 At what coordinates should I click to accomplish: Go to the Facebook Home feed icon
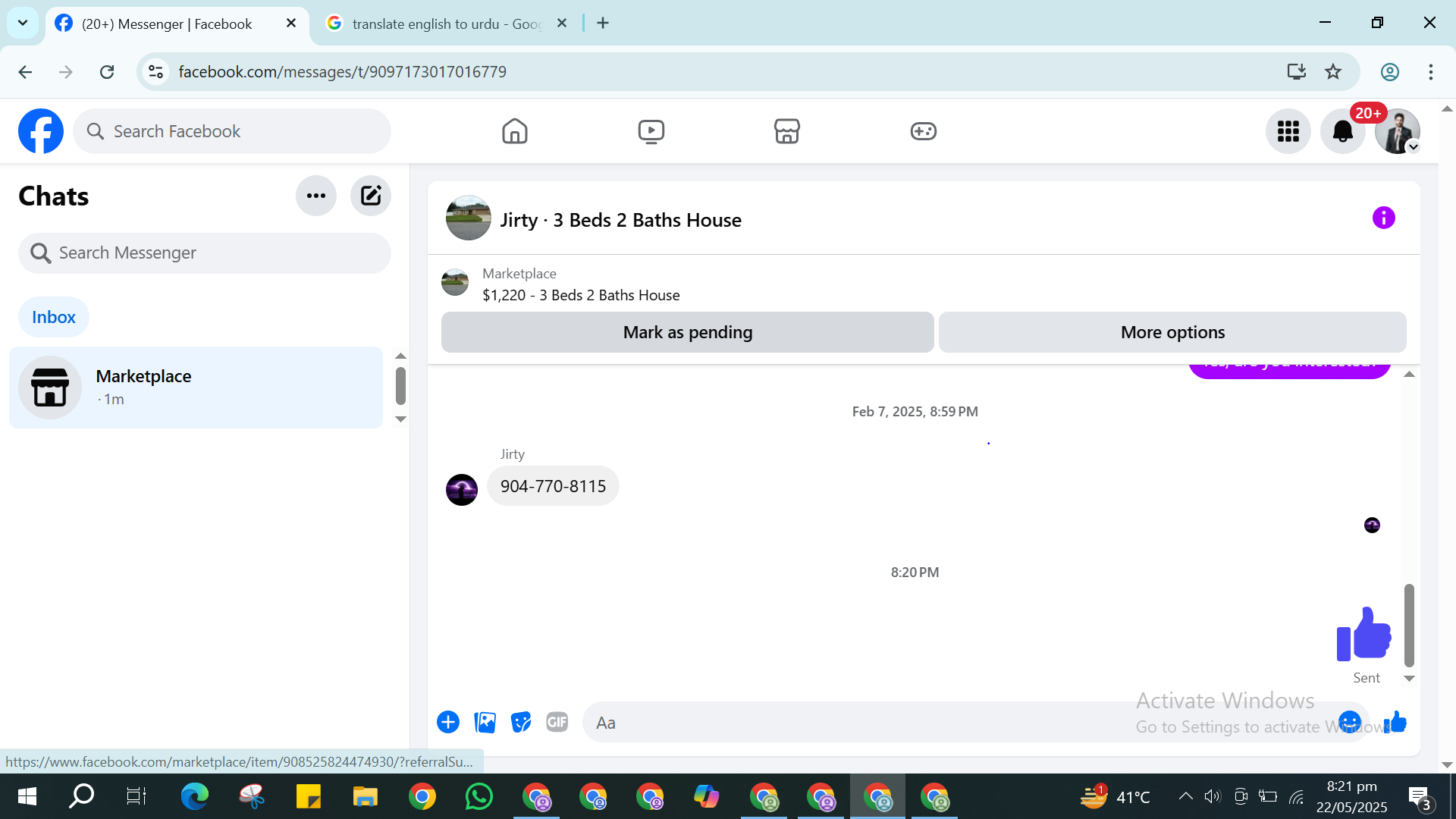515,131
